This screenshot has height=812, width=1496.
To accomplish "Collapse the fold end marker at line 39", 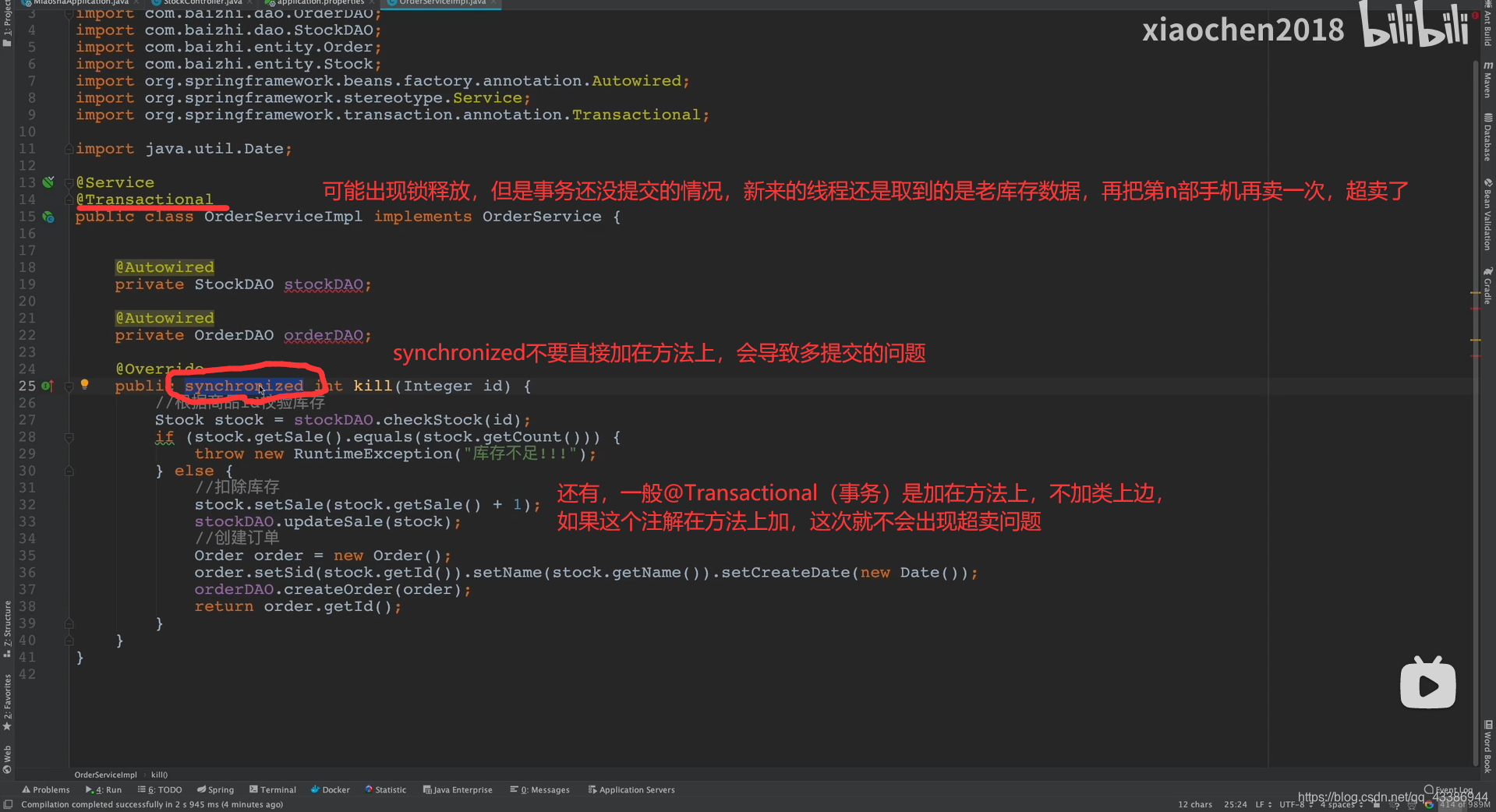I will pyautogui.click(x=69, y=623).
